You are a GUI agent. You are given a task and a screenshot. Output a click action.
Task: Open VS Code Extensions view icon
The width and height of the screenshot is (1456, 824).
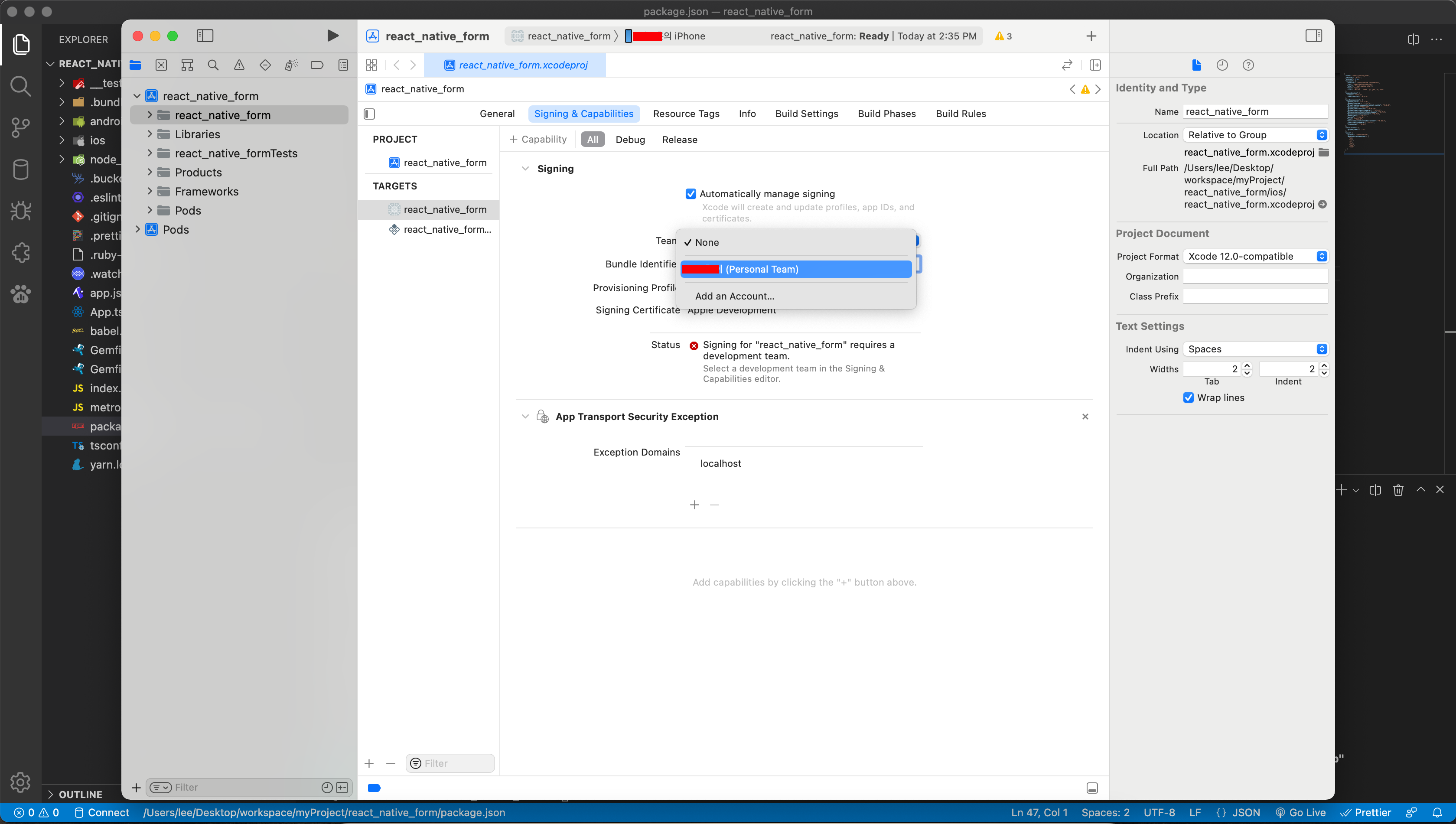pos(20,252)
